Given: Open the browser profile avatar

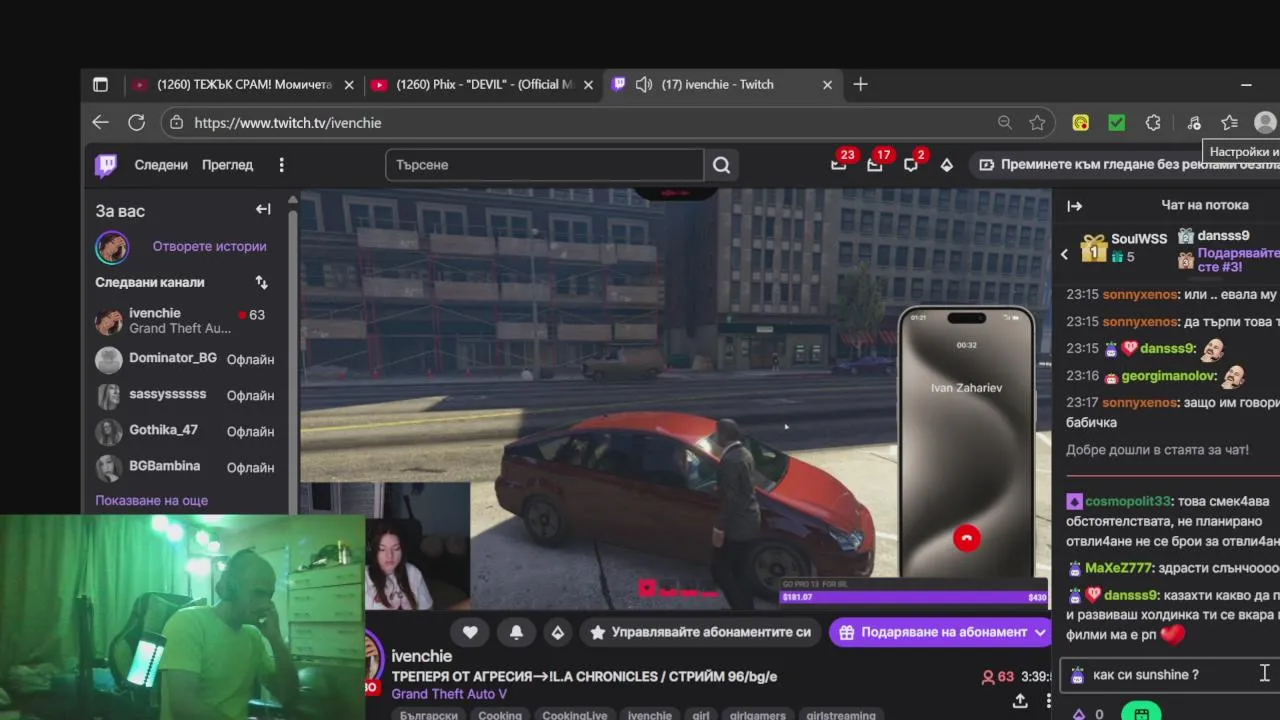Looking at the screenshot, I should [1265, 122].
